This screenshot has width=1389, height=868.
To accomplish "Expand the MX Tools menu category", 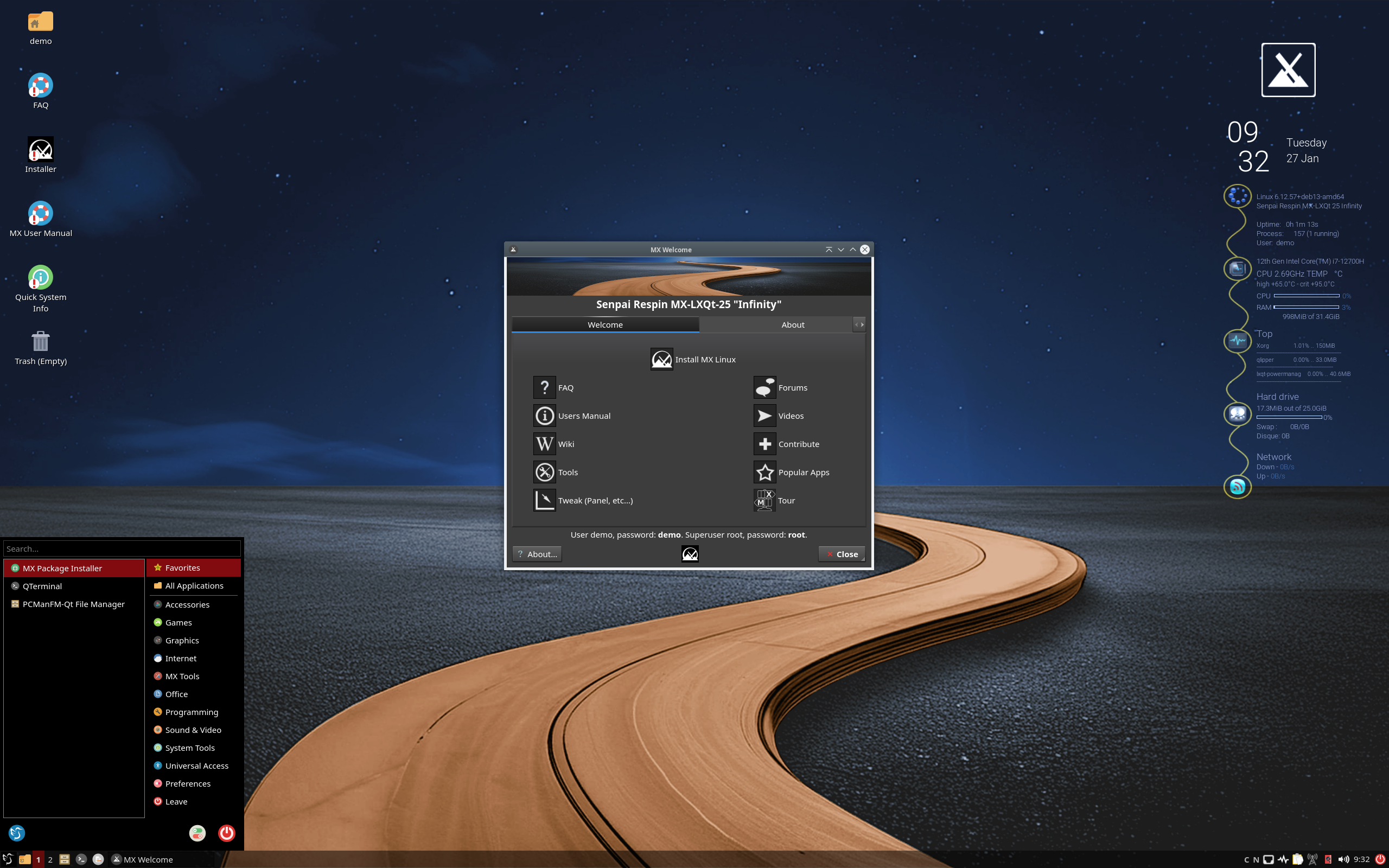I will [194, 676].
